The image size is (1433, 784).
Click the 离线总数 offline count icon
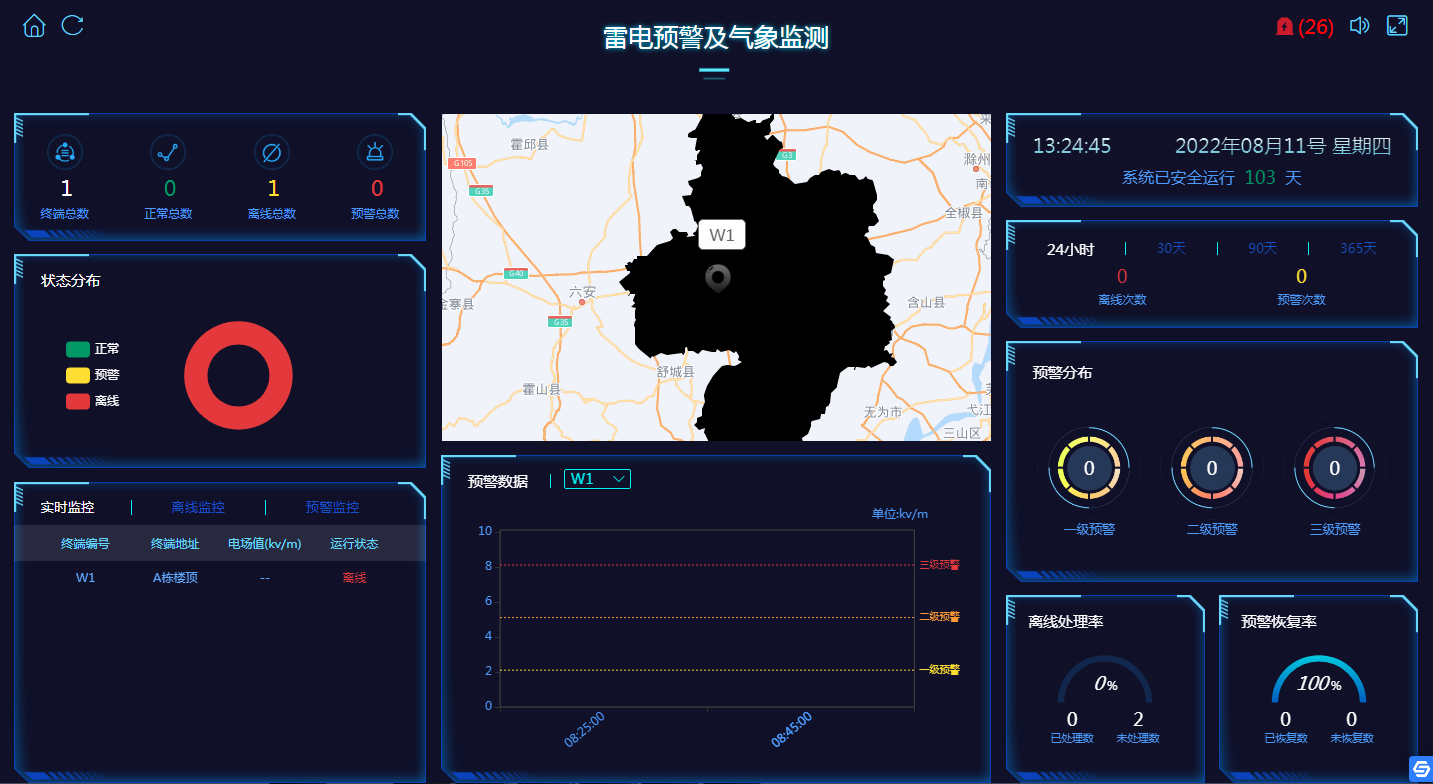(x=271, y=152)
